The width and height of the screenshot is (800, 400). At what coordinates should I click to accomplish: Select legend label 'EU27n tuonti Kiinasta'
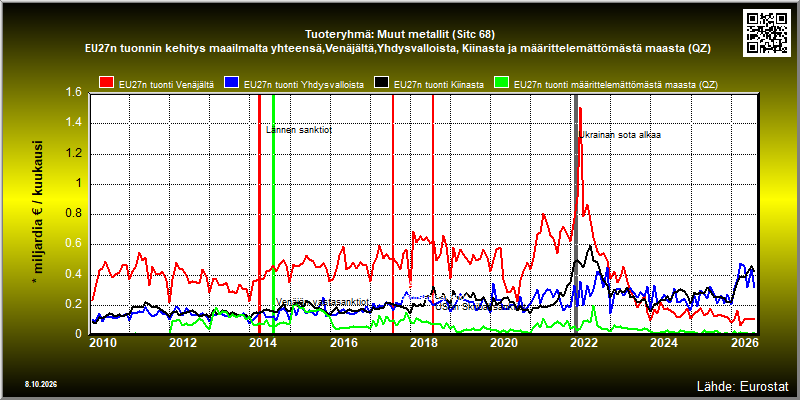pos(439,85)
